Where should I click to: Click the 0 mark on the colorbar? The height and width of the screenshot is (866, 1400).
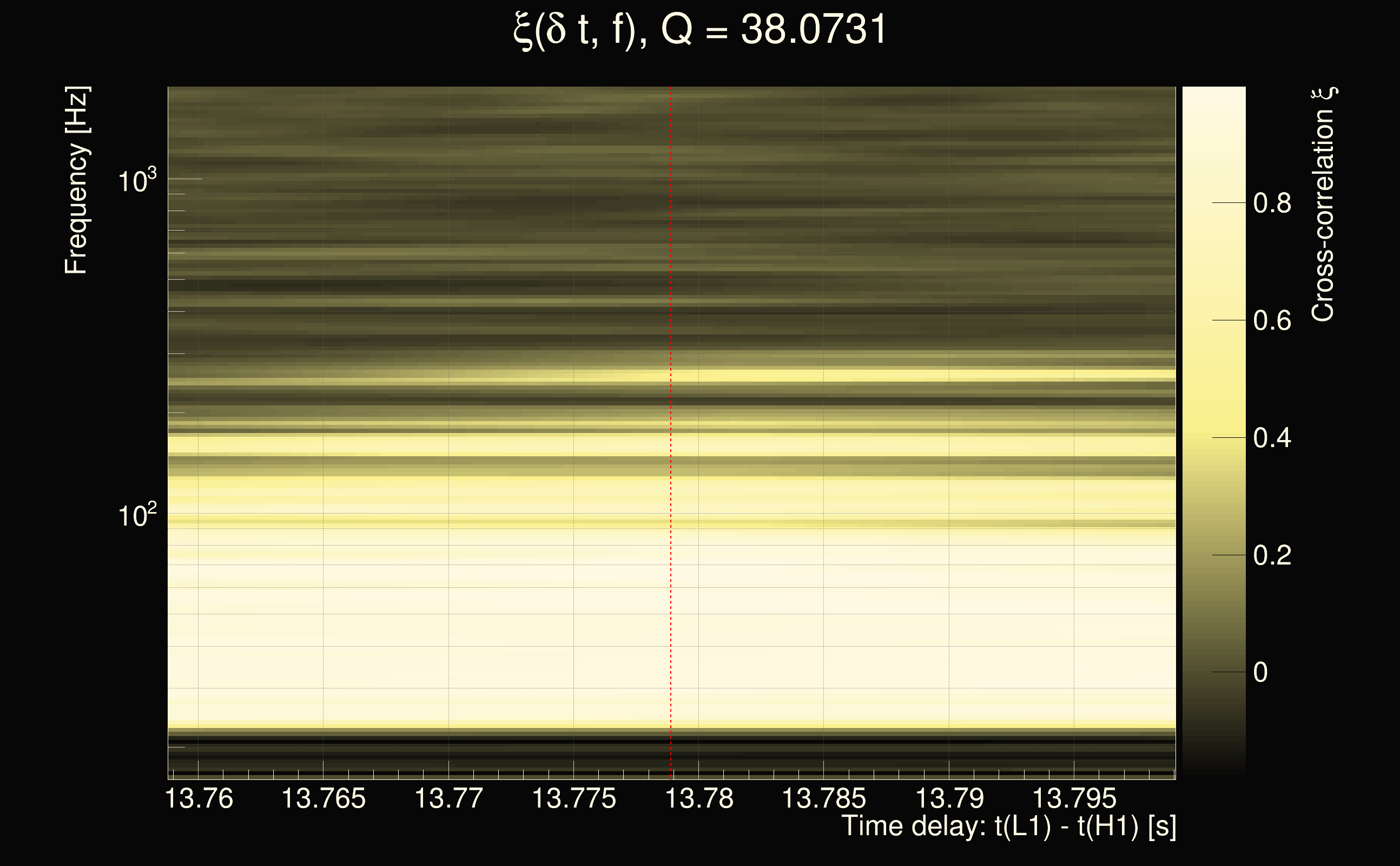pyautogui.click(x=1260, y=672)
